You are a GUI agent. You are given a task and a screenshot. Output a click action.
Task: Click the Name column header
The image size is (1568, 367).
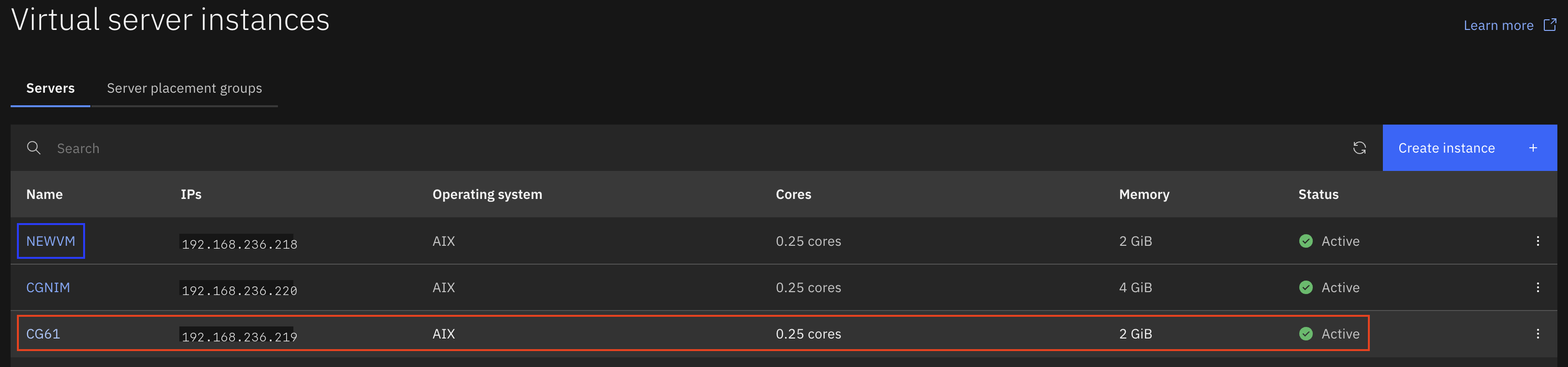44,195
